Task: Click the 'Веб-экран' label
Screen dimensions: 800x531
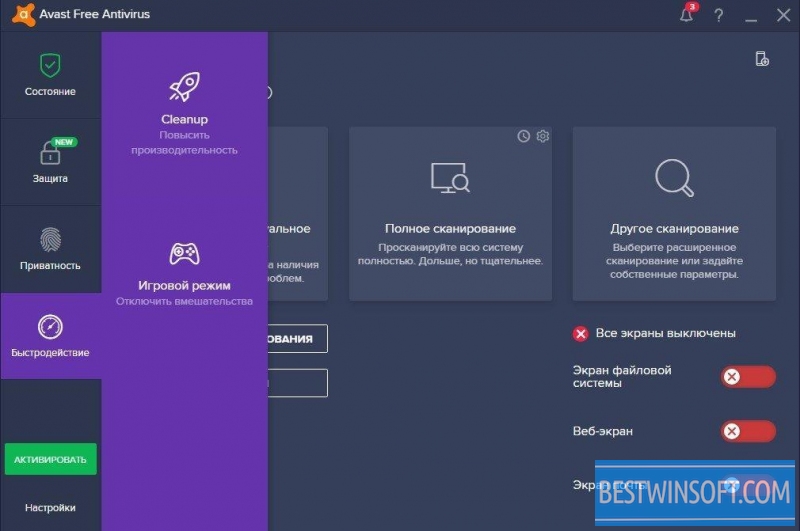Action: click(603, 431)
